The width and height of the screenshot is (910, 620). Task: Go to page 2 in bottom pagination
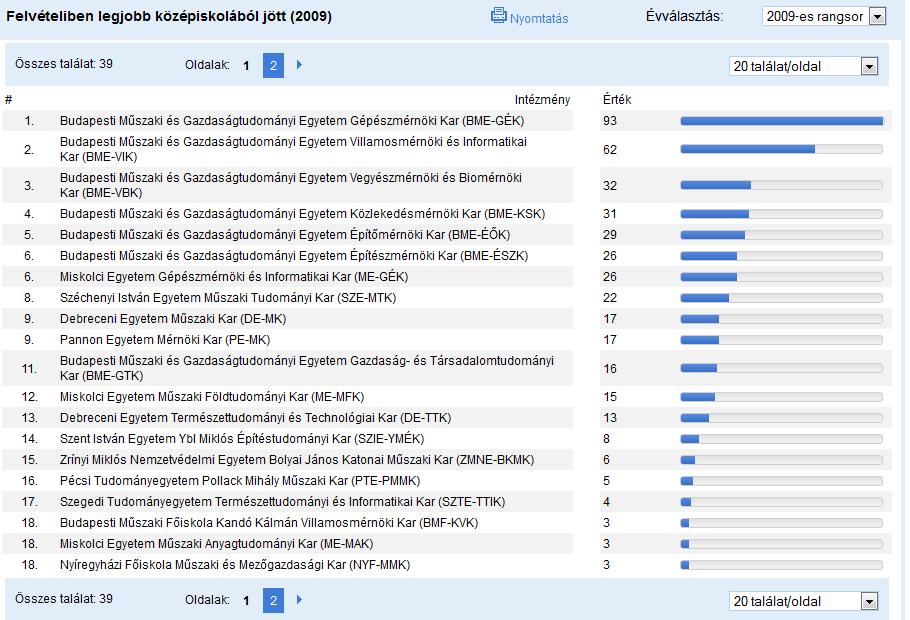[x=273, y=601]
